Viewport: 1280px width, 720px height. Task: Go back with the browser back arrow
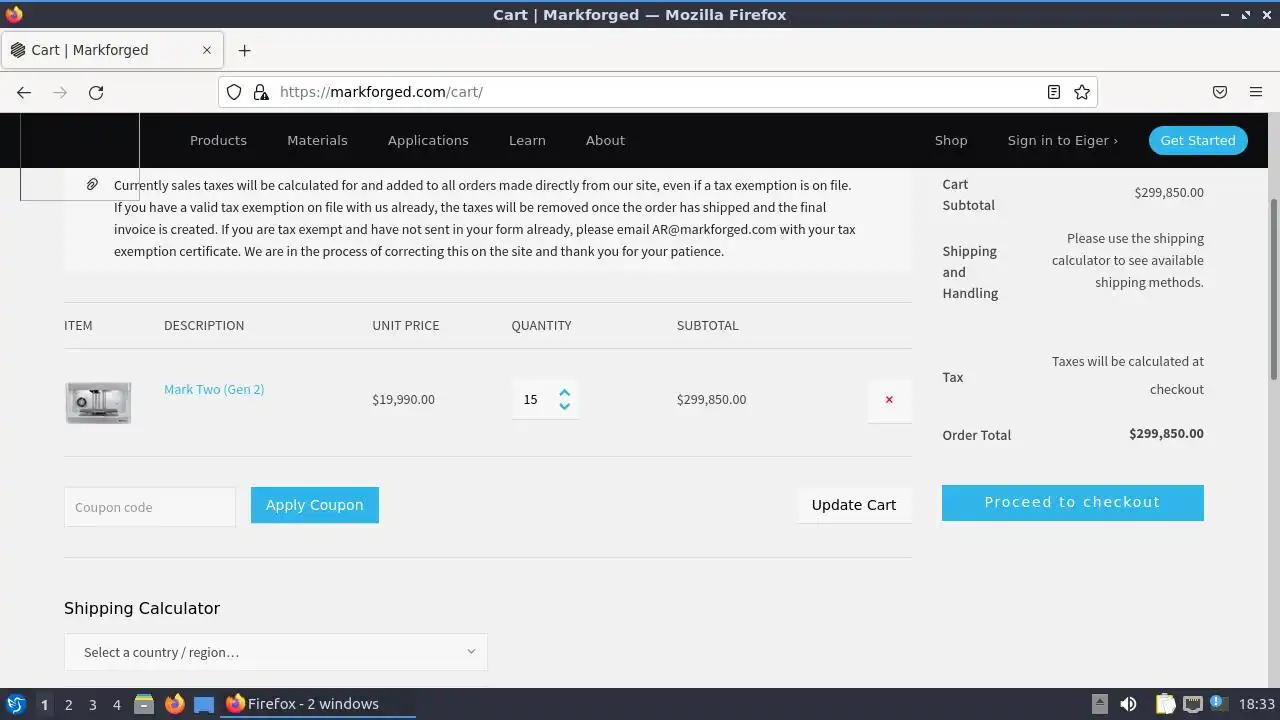(x=24, y=92)
